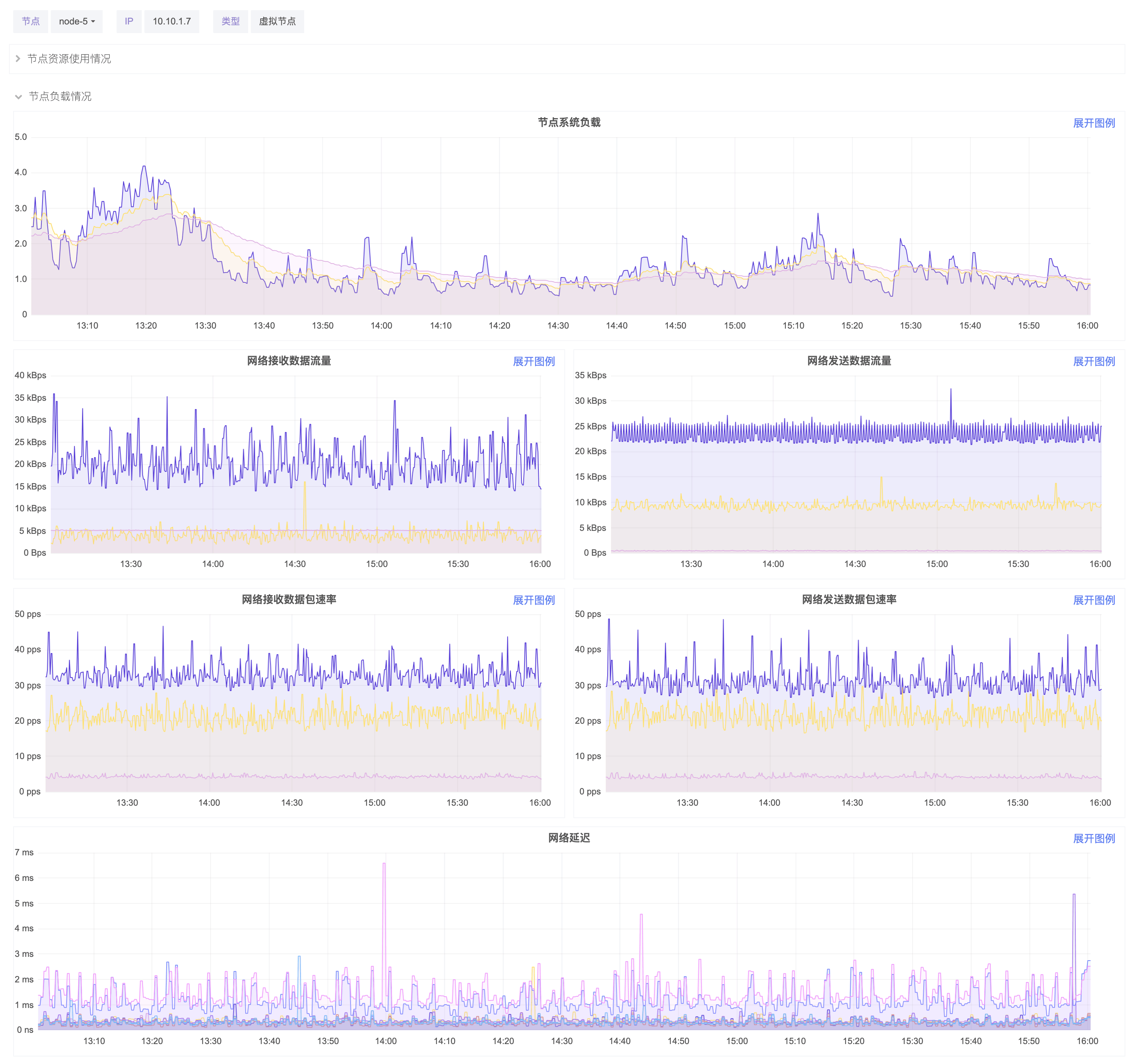Click the 节点系统负载 panel title
The image size is (1137, 1064).
coord(568,123)
